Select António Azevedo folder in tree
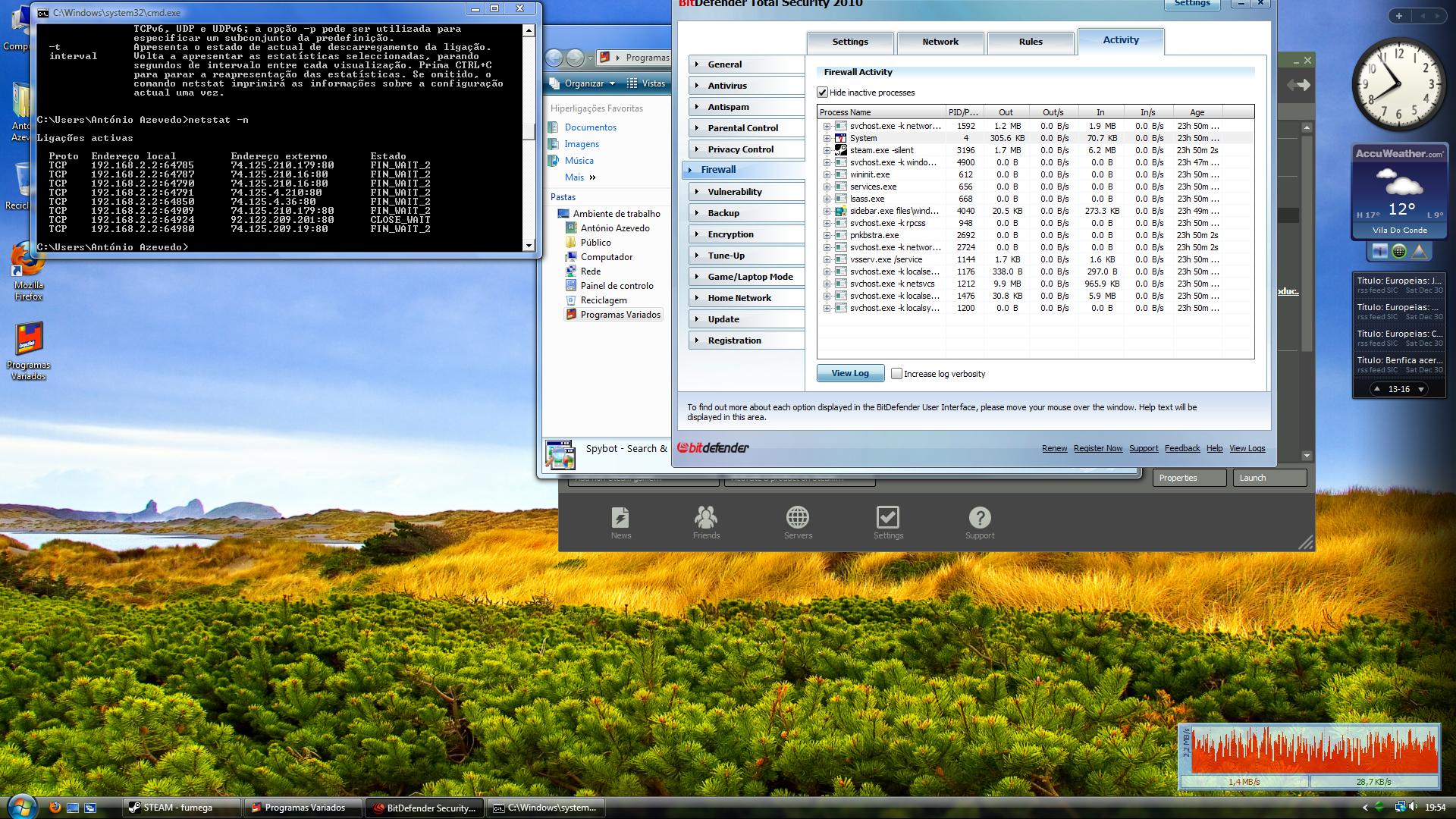1456x819 pixels. click(x=615, y=228)
